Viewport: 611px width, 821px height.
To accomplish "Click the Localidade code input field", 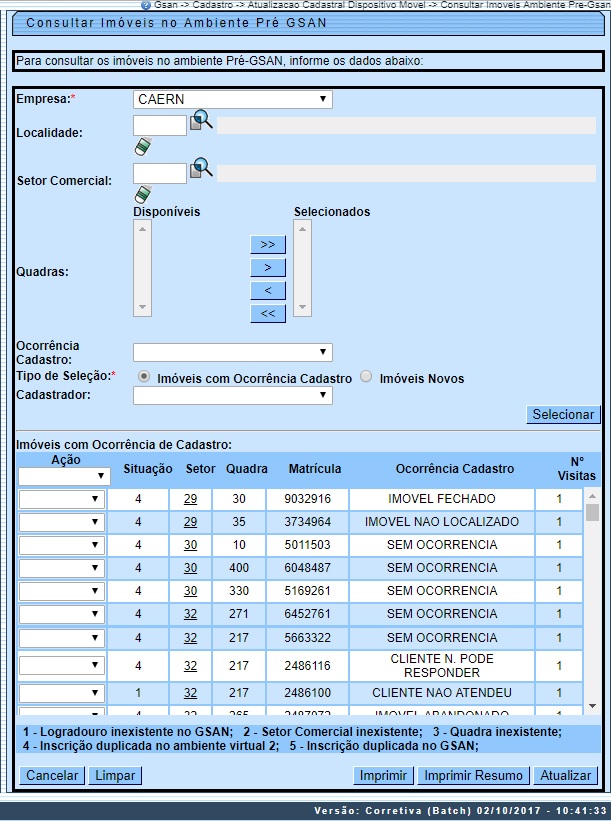I will coord(160,125).
